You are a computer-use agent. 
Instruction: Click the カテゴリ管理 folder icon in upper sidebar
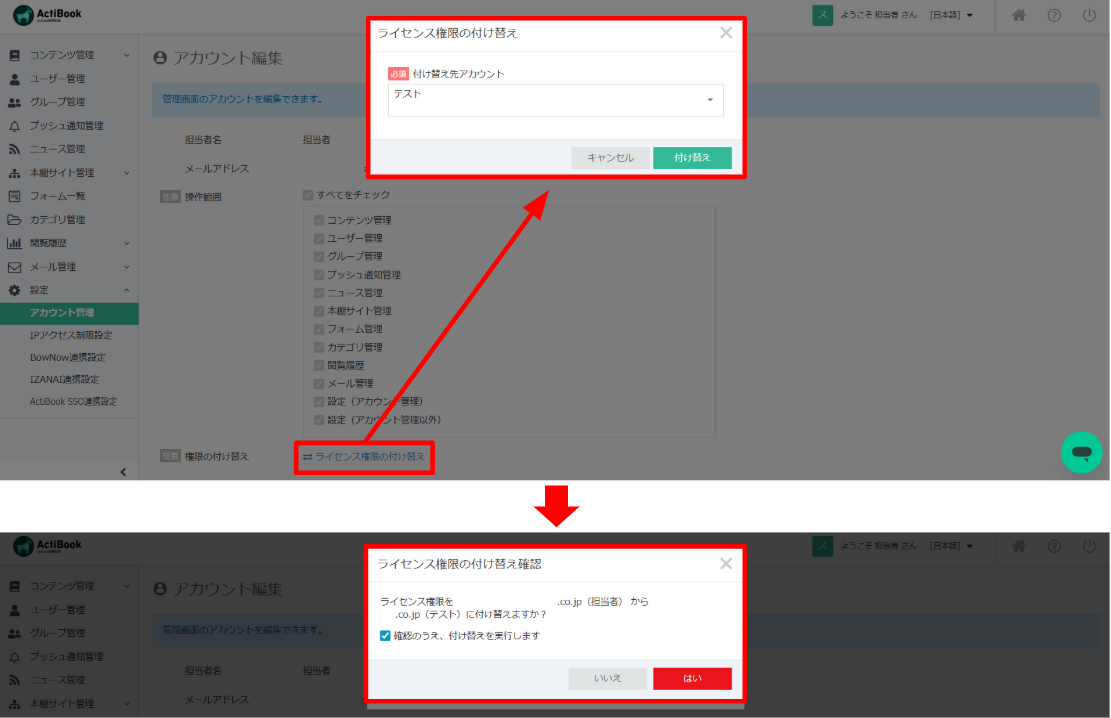14,220
